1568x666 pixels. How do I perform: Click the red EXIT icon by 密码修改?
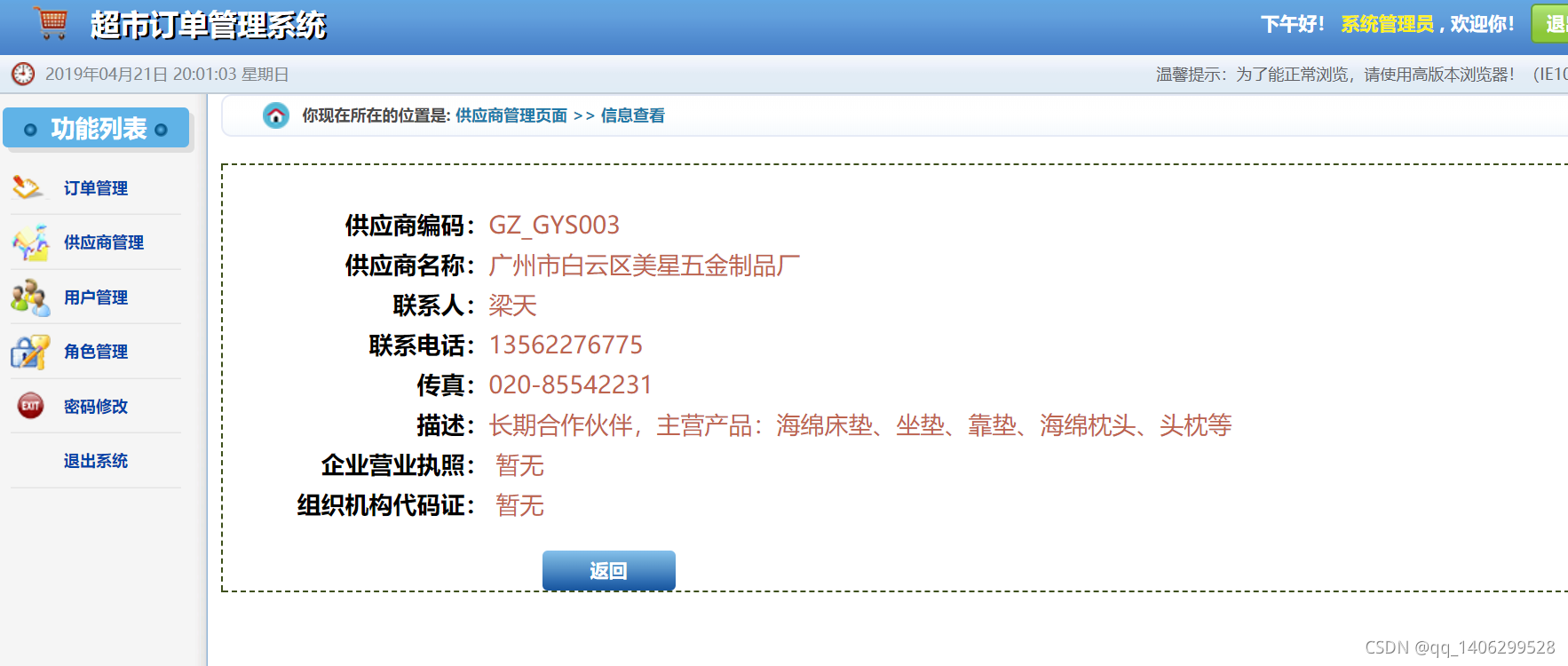click(31, 406)
